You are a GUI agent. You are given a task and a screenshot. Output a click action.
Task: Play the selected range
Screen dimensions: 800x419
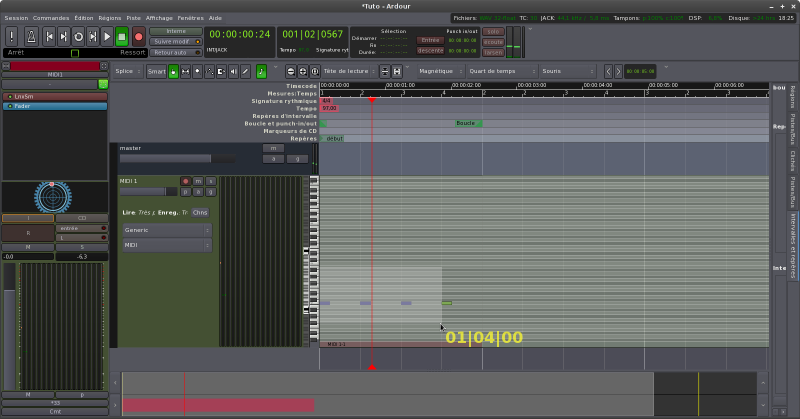[x=92, y=37]
